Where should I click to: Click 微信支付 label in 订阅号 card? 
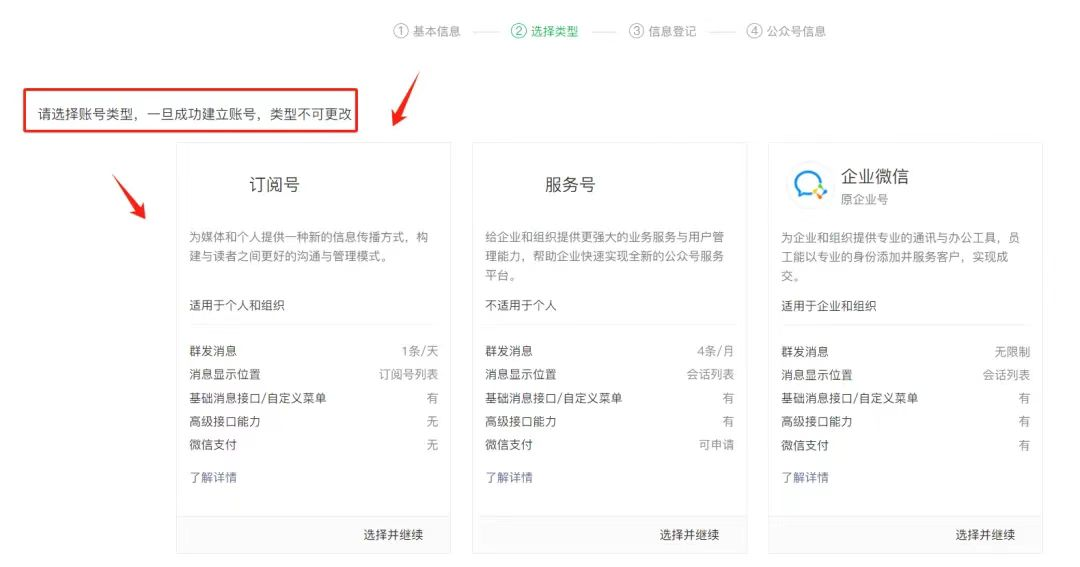click(x=214, y=445)
